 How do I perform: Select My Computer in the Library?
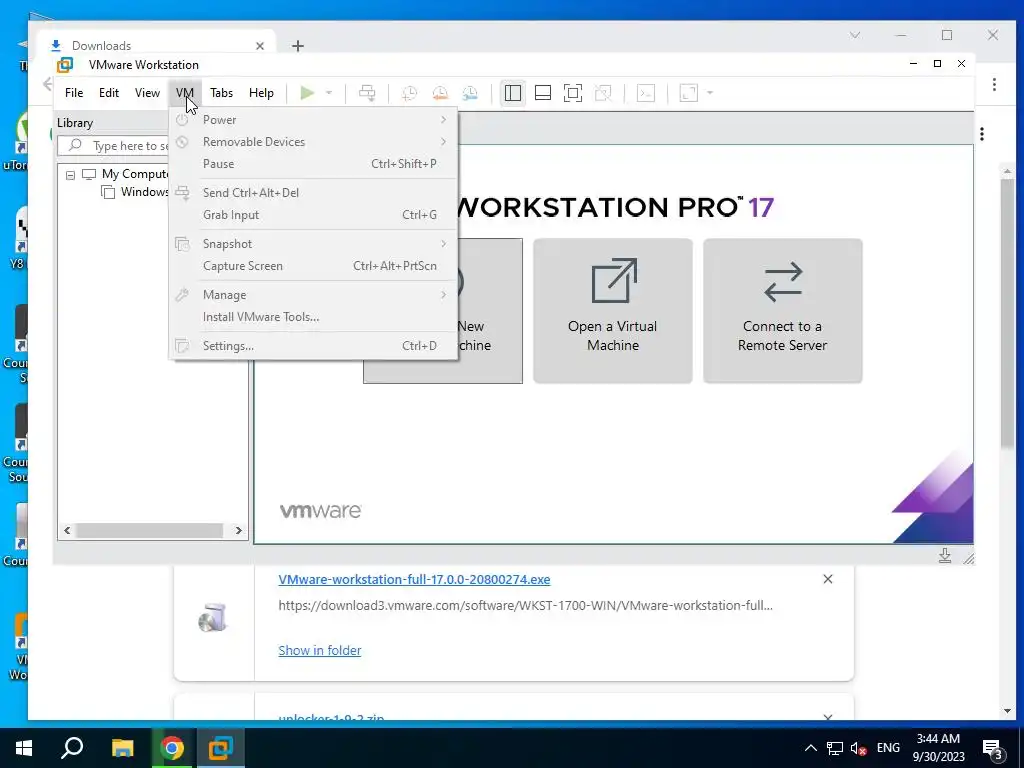coord(135,174)
